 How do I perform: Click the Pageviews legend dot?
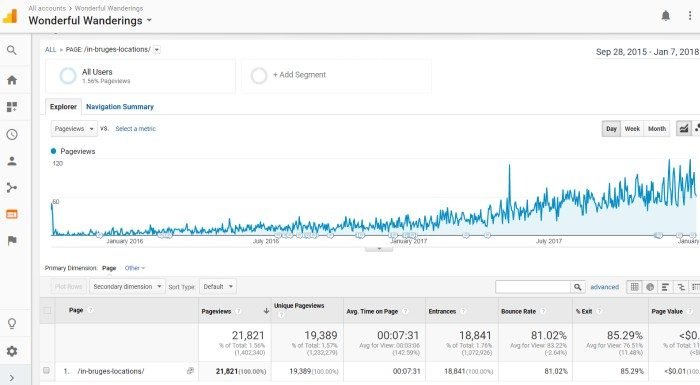pos(54,151)
